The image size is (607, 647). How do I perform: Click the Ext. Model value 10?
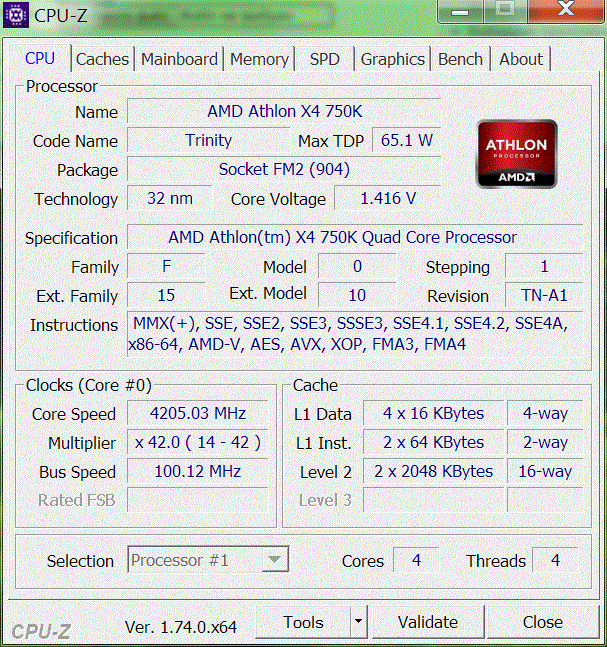coord(357,295)
